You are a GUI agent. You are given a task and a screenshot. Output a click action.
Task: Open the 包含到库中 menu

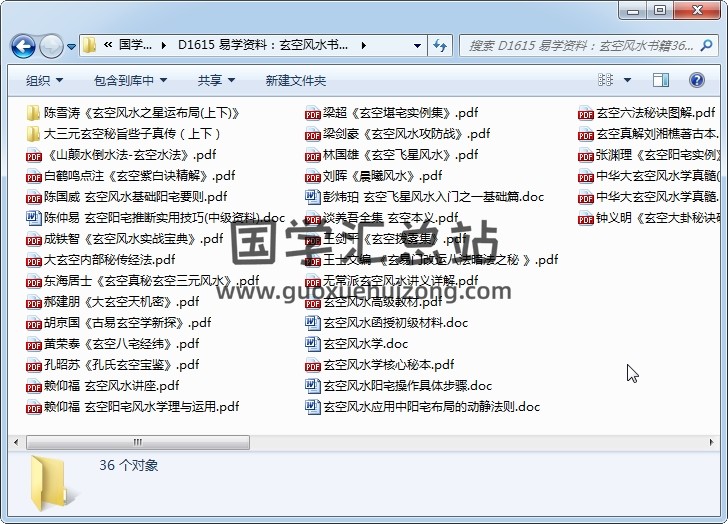[x=130, y=80]
